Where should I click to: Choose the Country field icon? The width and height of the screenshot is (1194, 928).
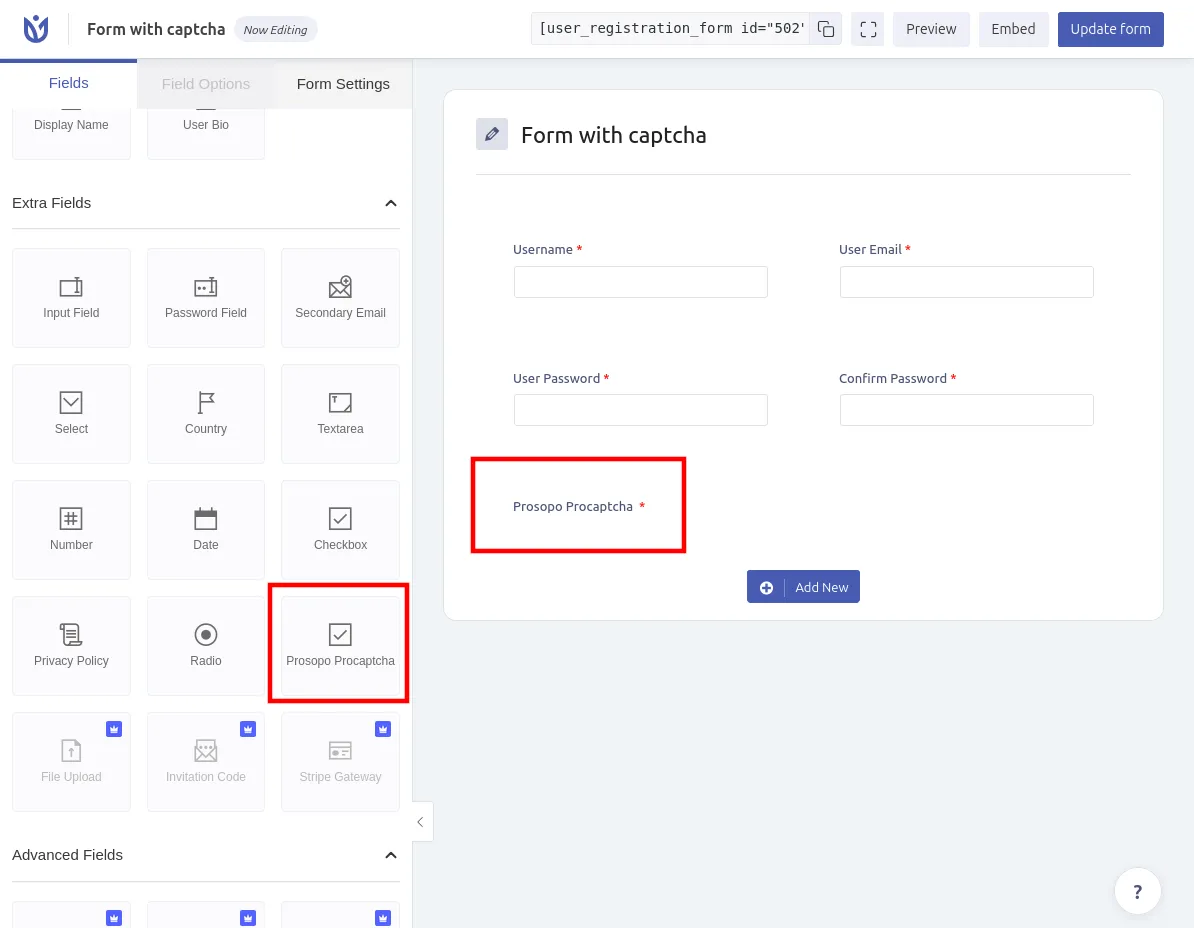(206, 403)
